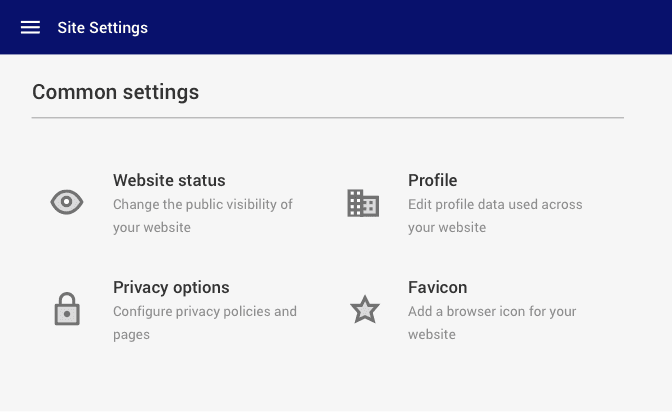Open the Favicon setting title
This screenshot has width=672, height=412.
coord(437,287)
